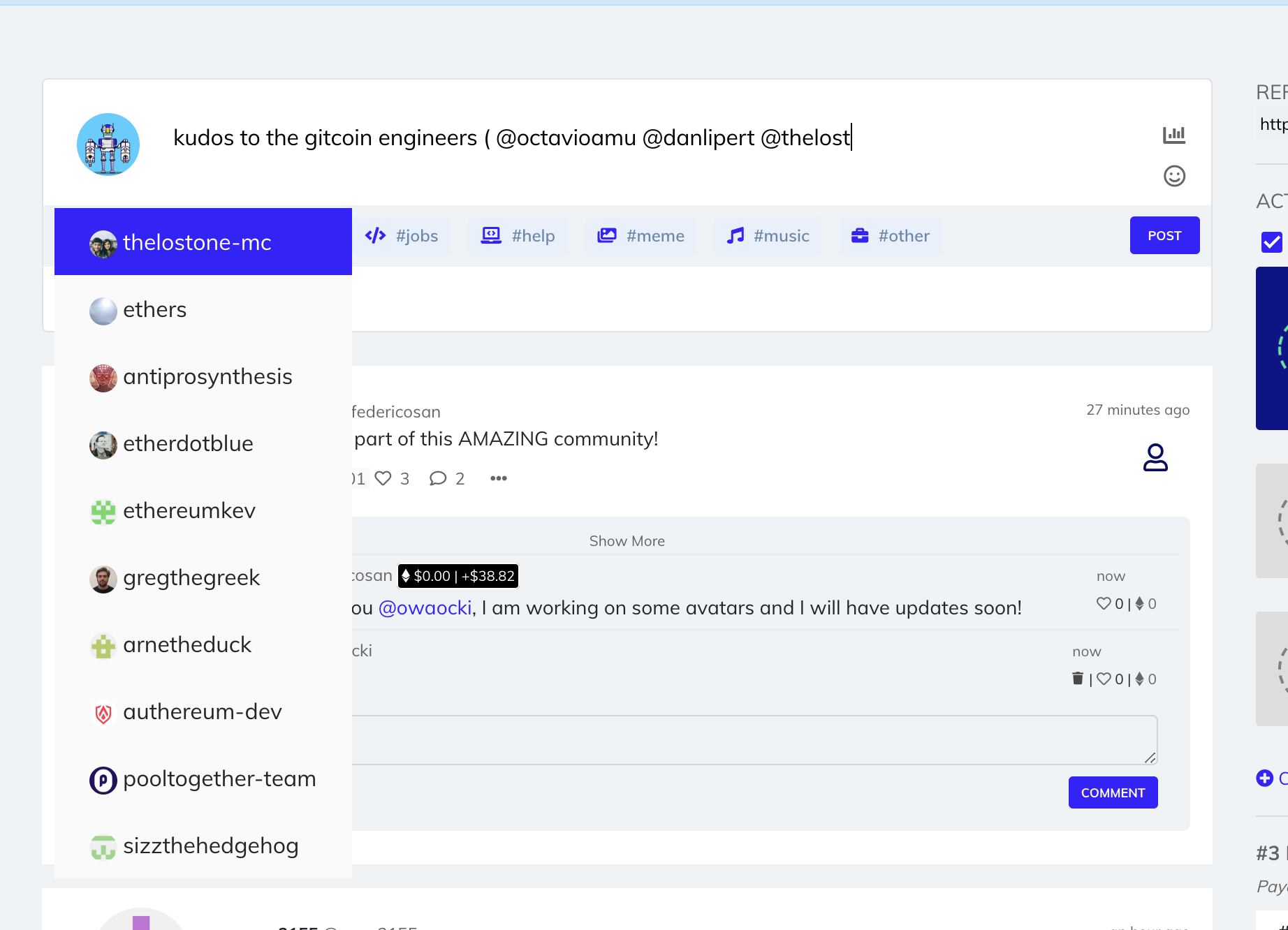Viewport: 1288px width, 930px height.
Task: Click thelostone-mc avatar in suggestions
Action: click(x=103, y=244)
